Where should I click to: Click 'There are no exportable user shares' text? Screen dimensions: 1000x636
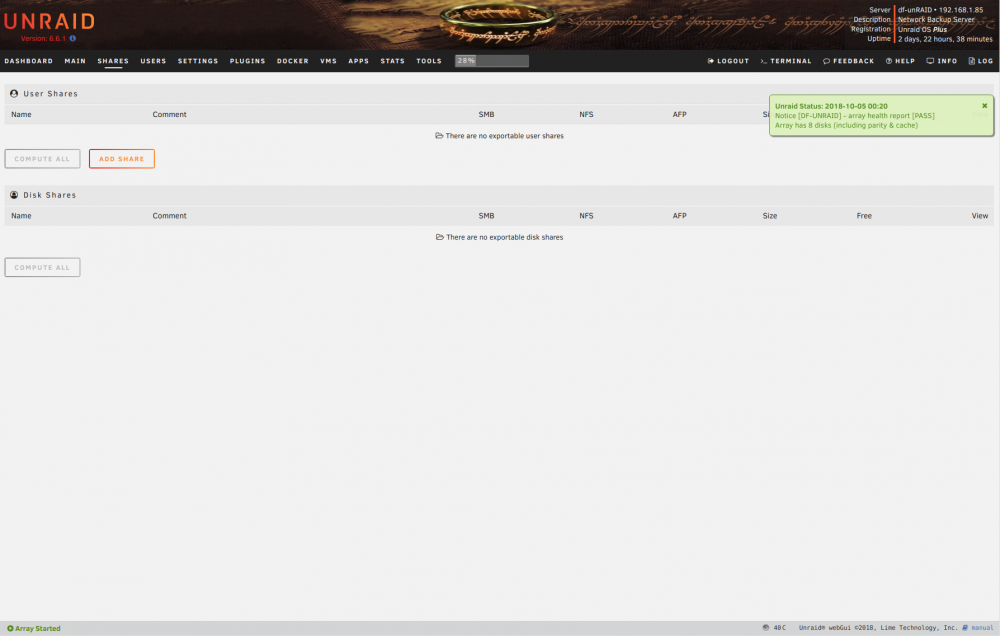click(x=504, y=136)
